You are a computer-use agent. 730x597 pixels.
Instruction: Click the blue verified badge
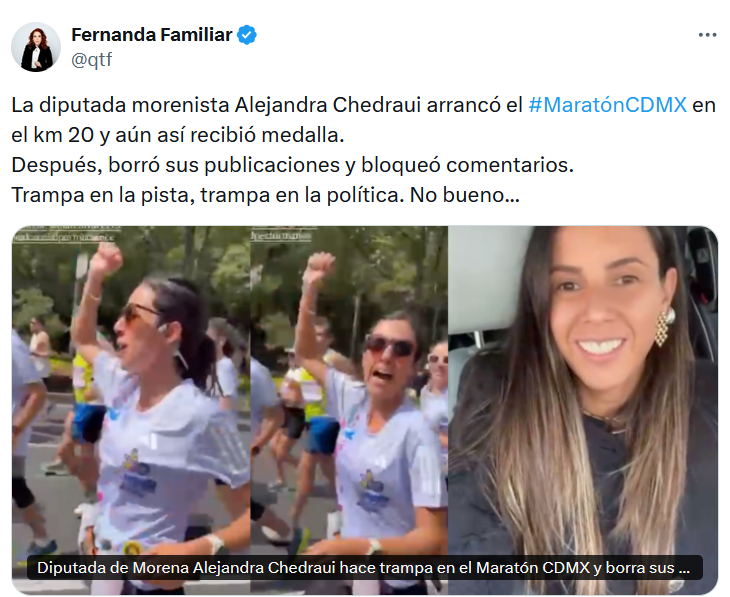247,35
